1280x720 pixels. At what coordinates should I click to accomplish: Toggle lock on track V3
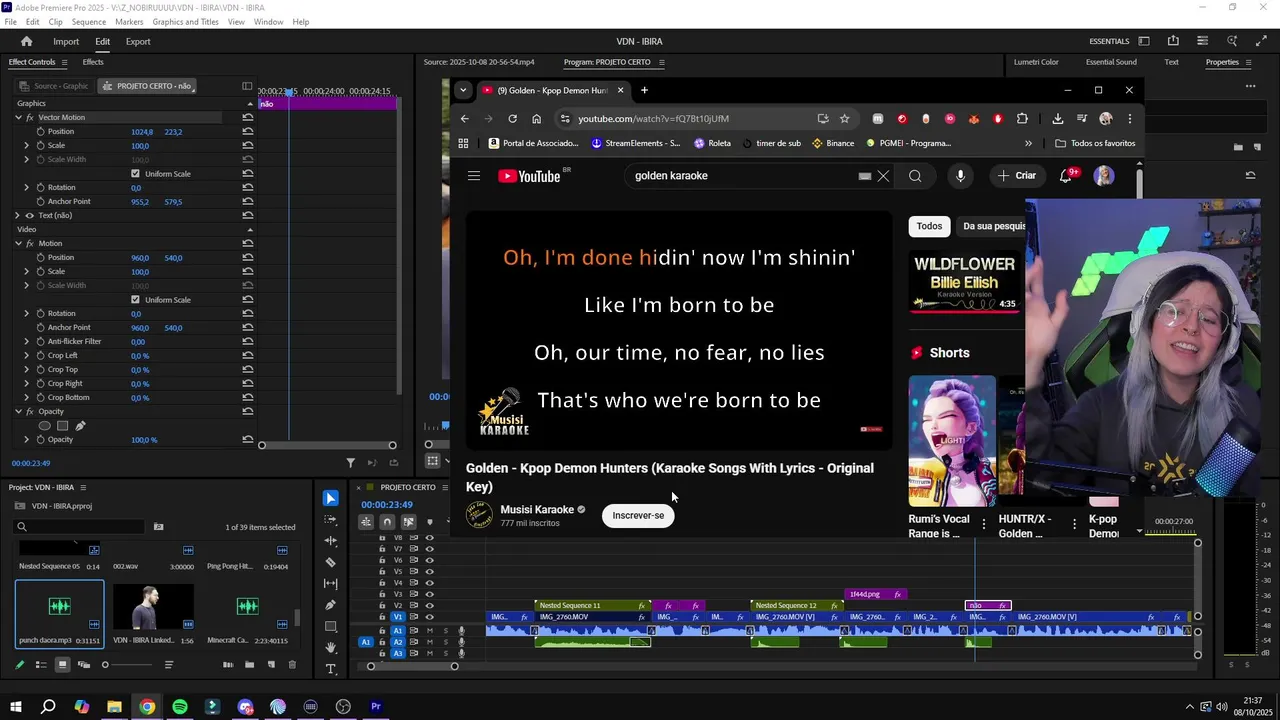pos(382,594)
